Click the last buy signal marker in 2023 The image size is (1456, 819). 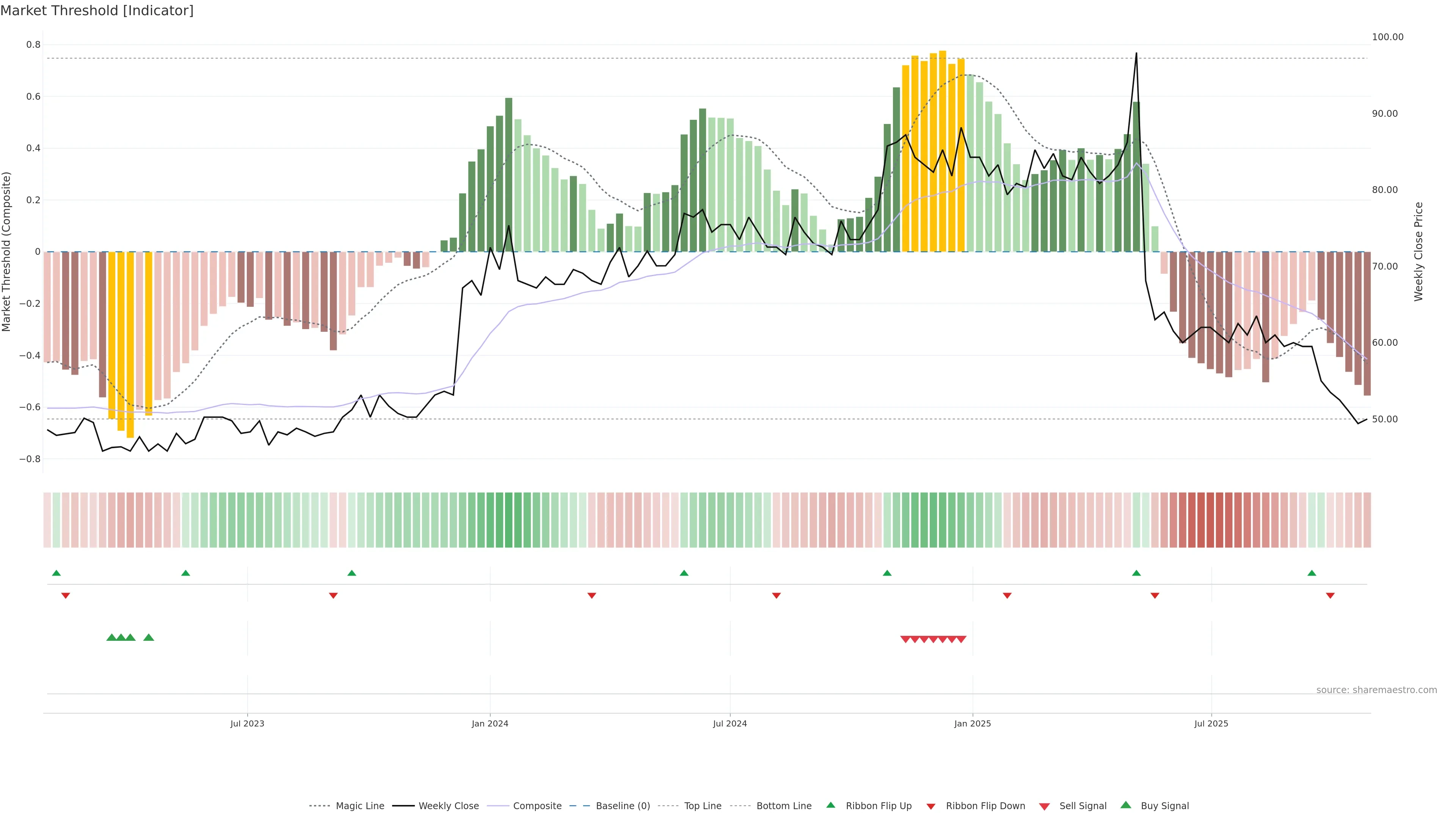[149, 637]
